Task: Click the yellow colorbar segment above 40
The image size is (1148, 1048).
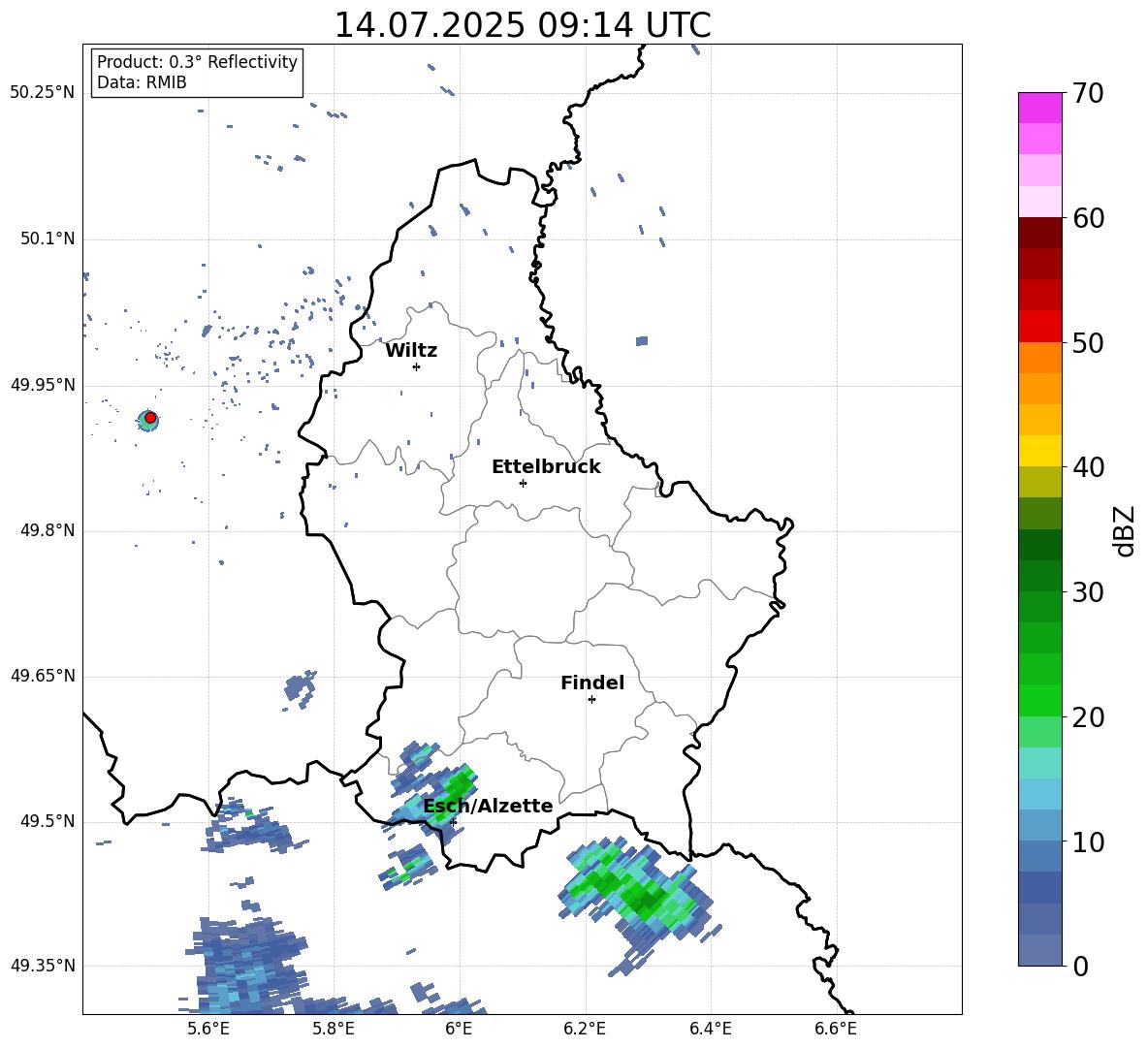Action: pos(1039,451)
